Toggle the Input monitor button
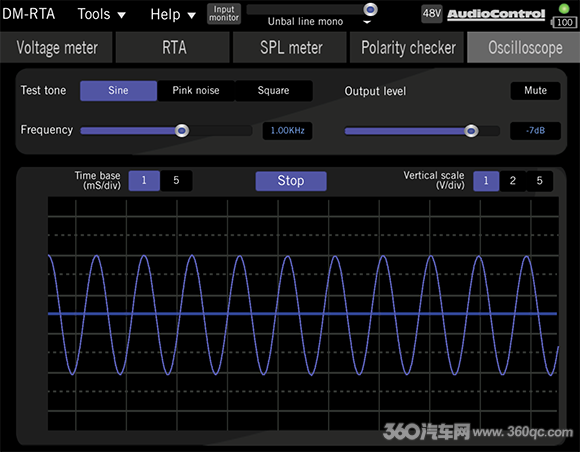 coord(224,14)
